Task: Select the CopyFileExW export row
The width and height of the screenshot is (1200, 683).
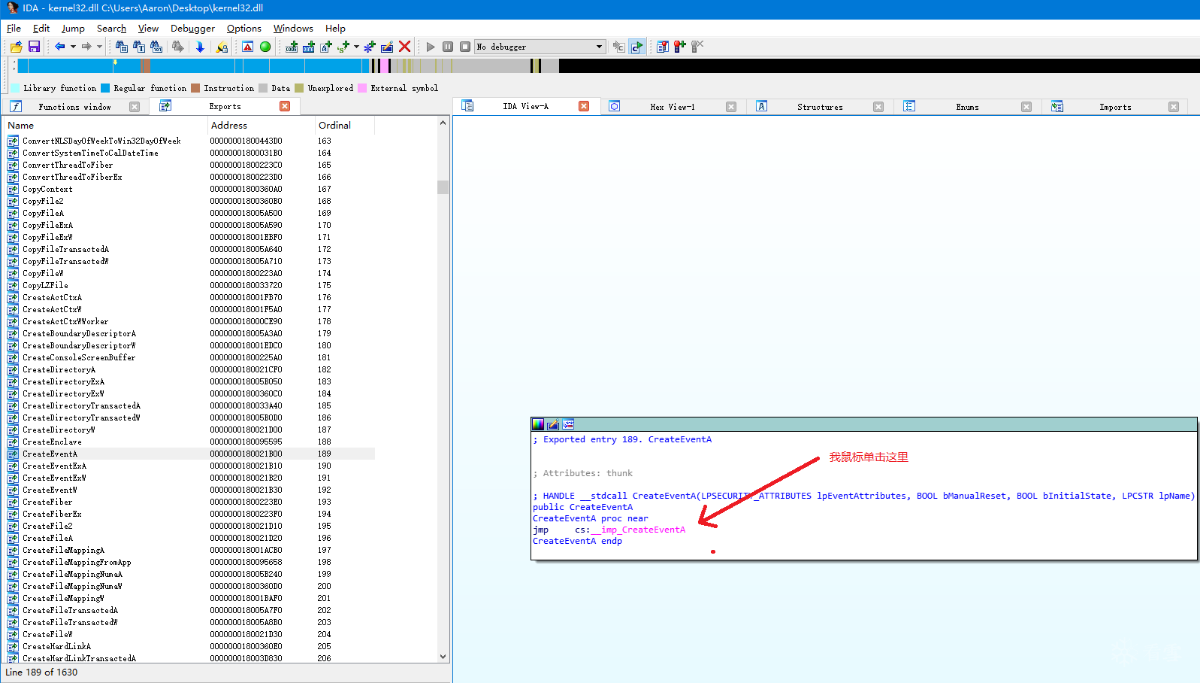Action: coord(190,237)
